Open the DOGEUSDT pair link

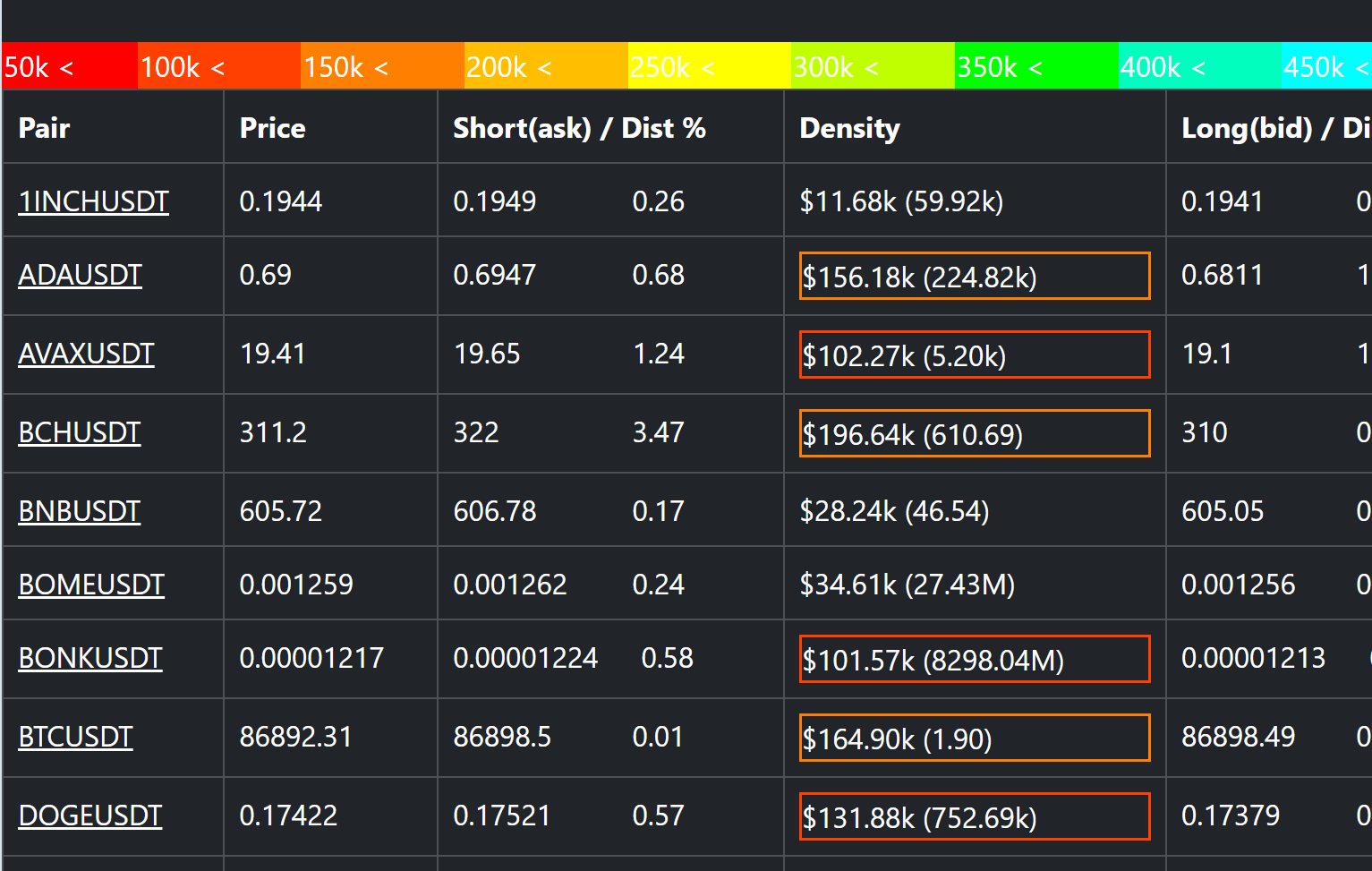tap(89, 815)
